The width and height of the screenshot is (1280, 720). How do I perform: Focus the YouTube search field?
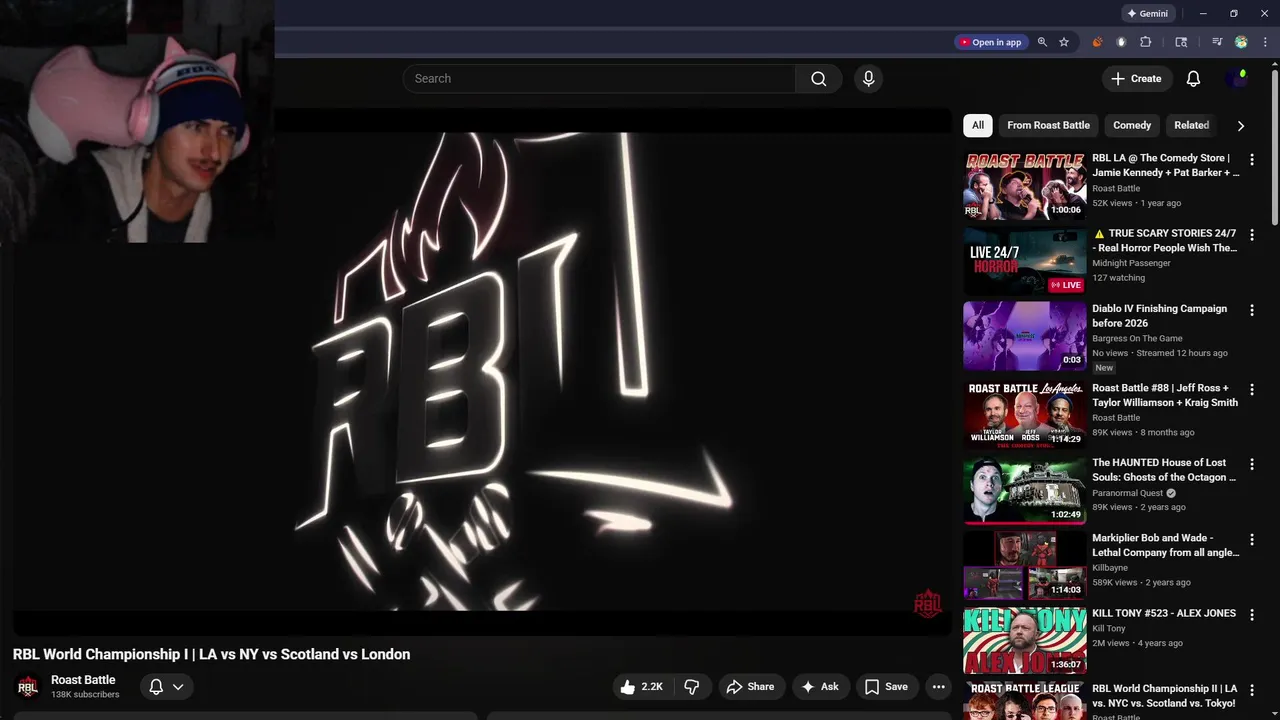point(599,78)
